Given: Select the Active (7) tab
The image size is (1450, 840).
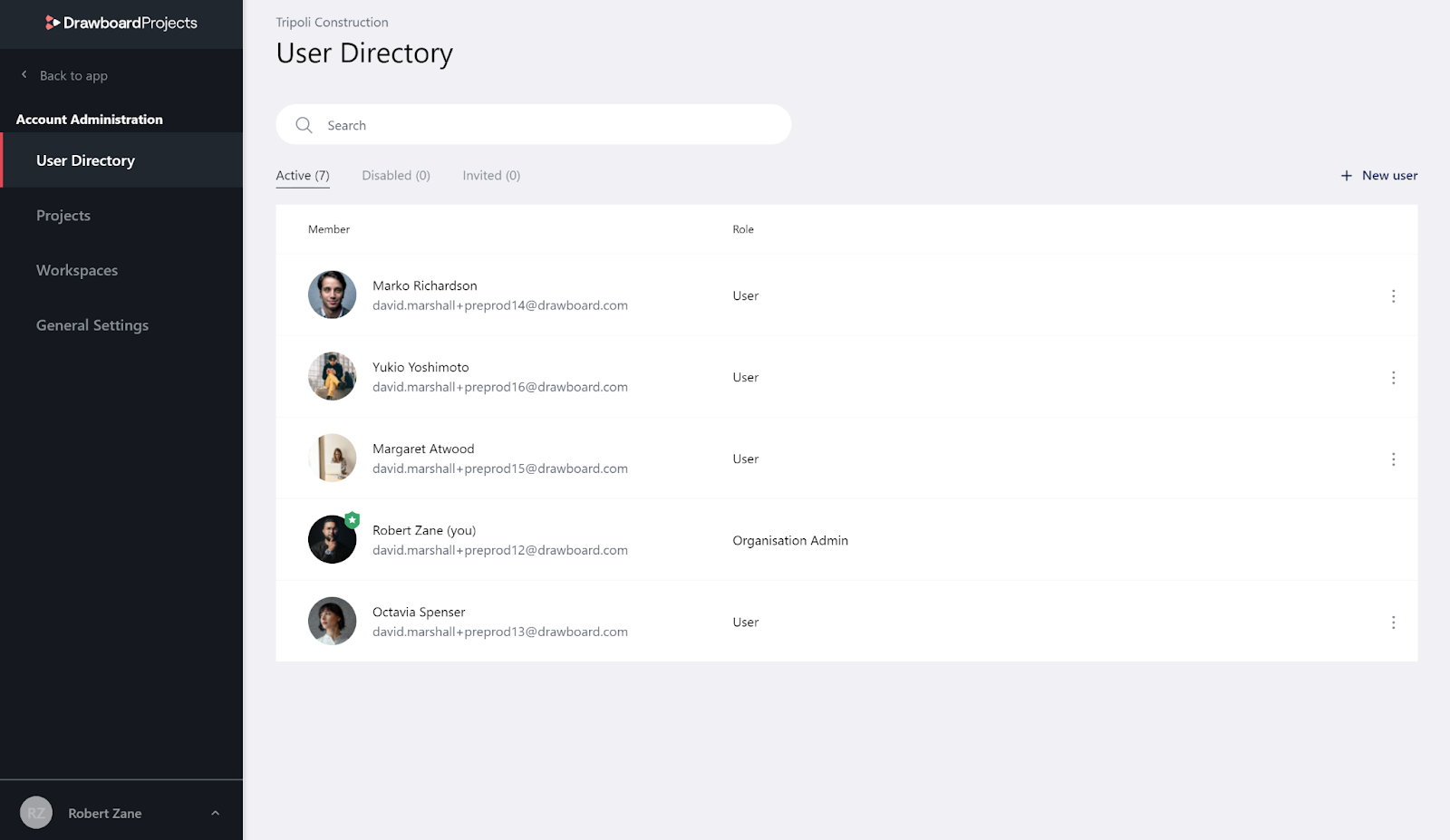Looking at the screenshot, I should point(303,176).
